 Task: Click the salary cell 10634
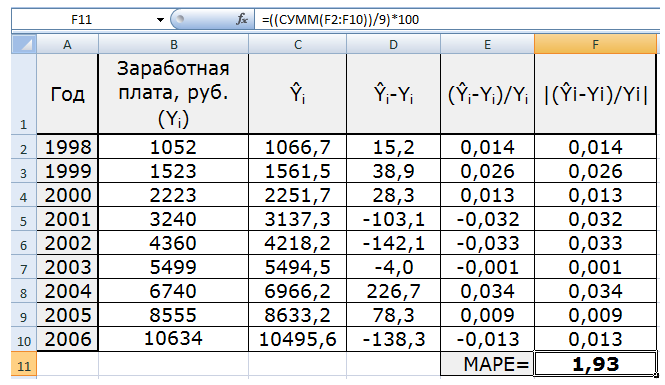(x=173, y=339)
